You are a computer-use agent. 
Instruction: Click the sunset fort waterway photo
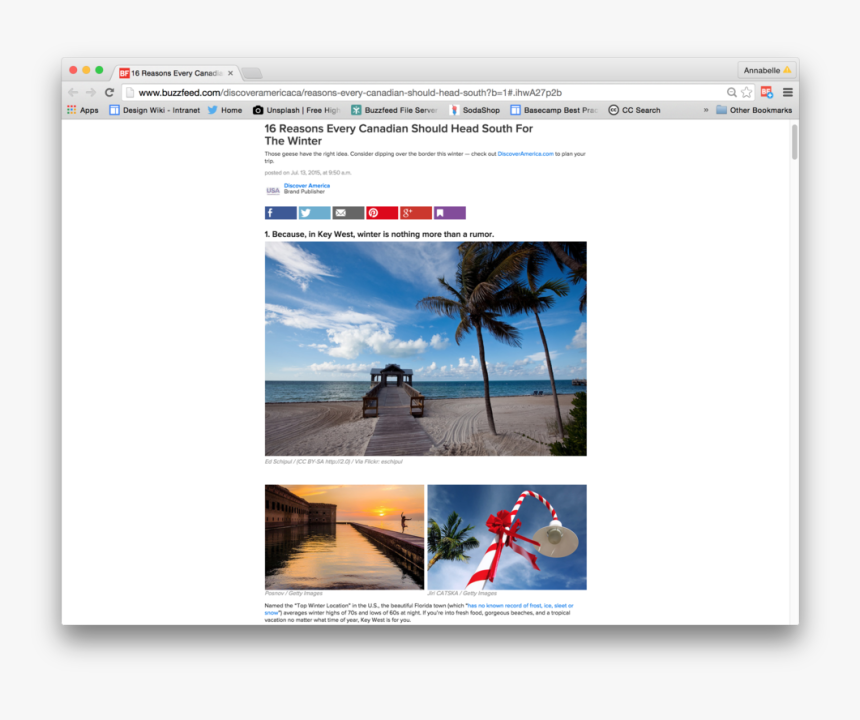344,537
